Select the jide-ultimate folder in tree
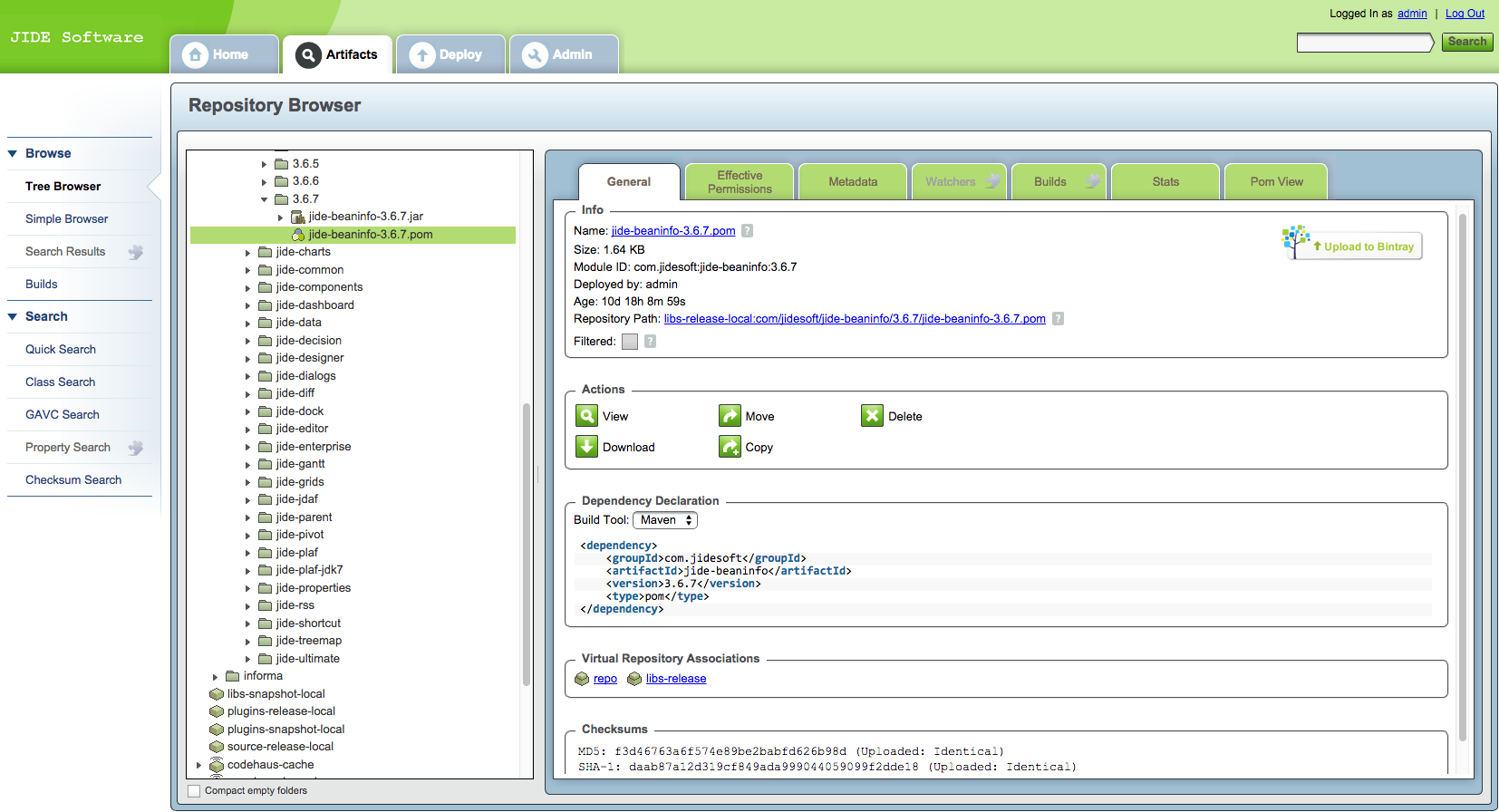Image resolution: width=1499 pixels, height=812 pixels. 308,659
